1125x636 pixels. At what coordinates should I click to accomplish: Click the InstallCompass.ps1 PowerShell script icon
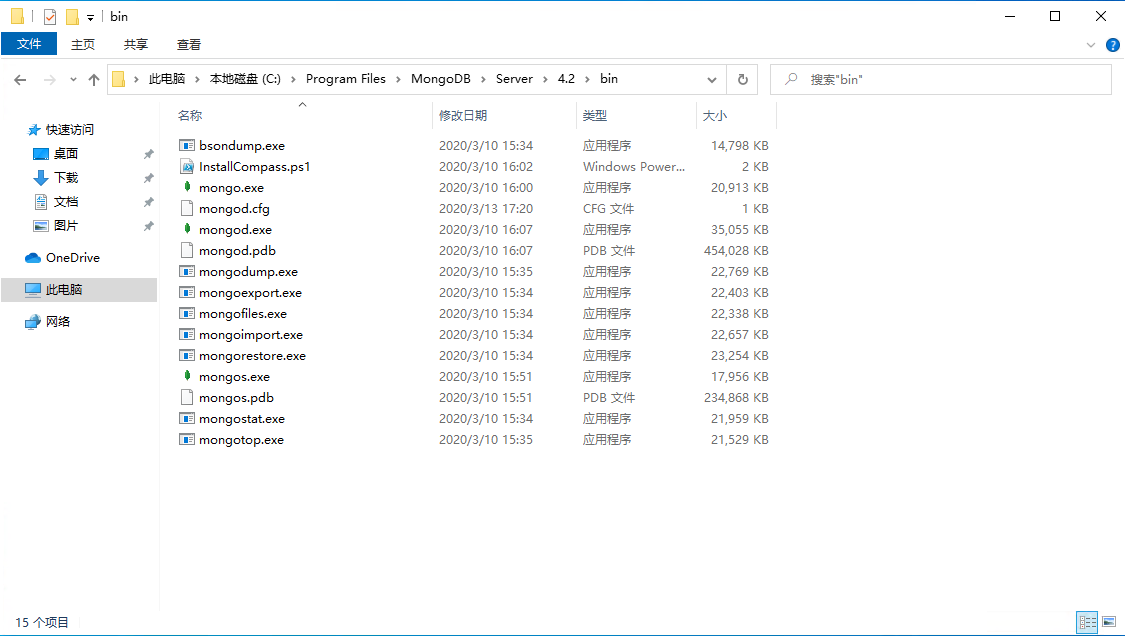pyautogui.click(x=187, y=167)
